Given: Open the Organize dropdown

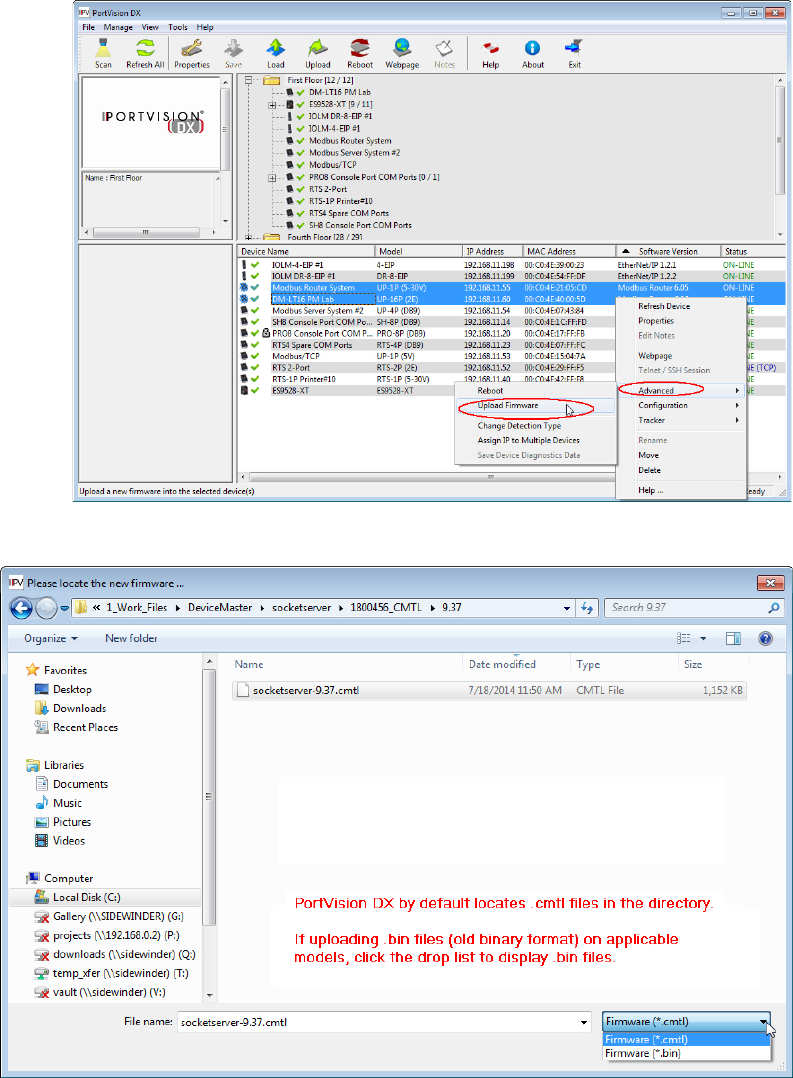Looking at the screenshot, I should 51,639.
